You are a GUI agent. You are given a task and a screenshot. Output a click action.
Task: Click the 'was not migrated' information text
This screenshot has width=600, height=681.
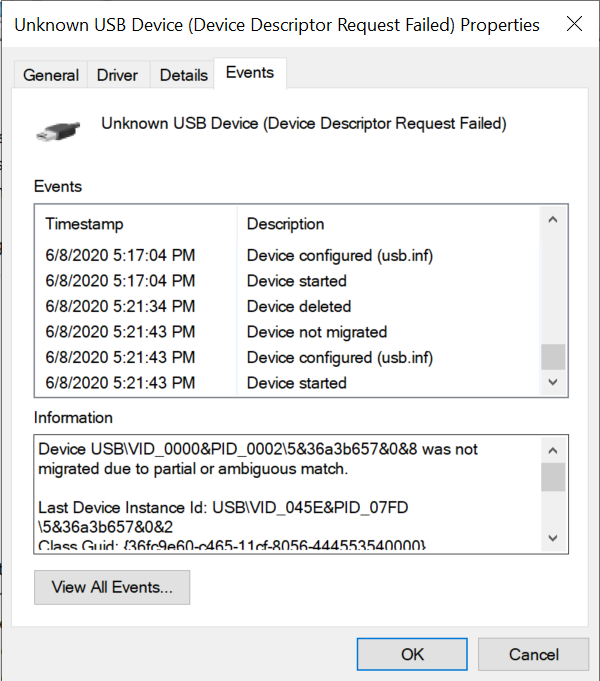258,459
